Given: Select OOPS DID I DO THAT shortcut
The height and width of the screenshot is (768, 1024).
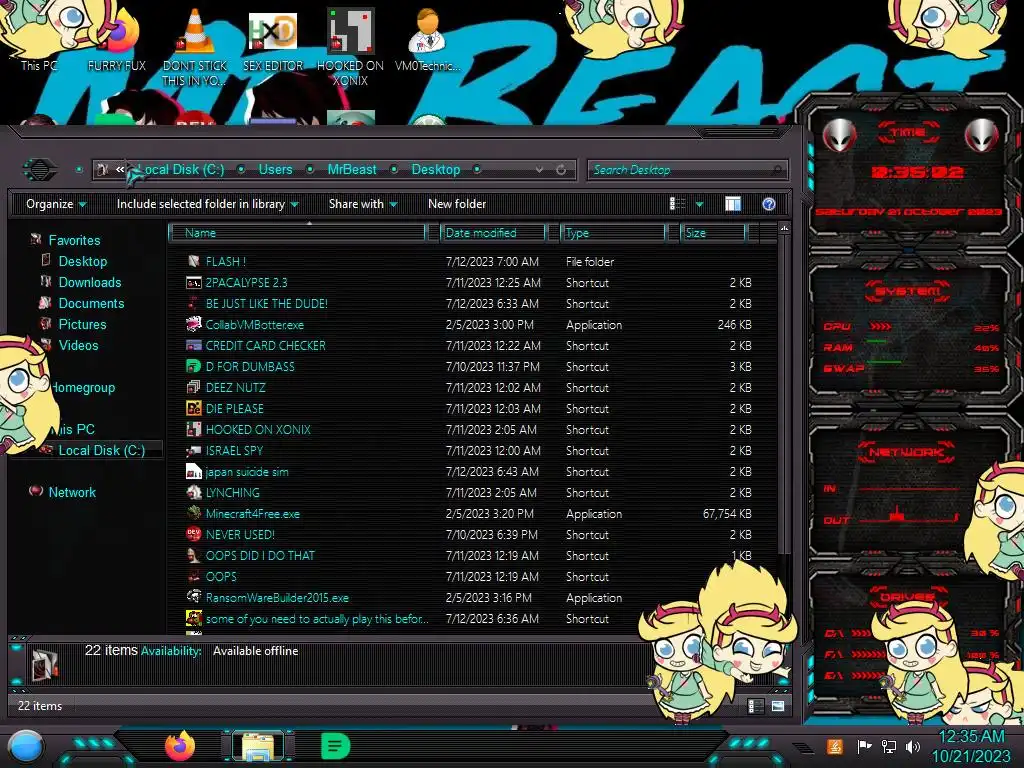Looking at the screenshot, I should coord(260,556).
